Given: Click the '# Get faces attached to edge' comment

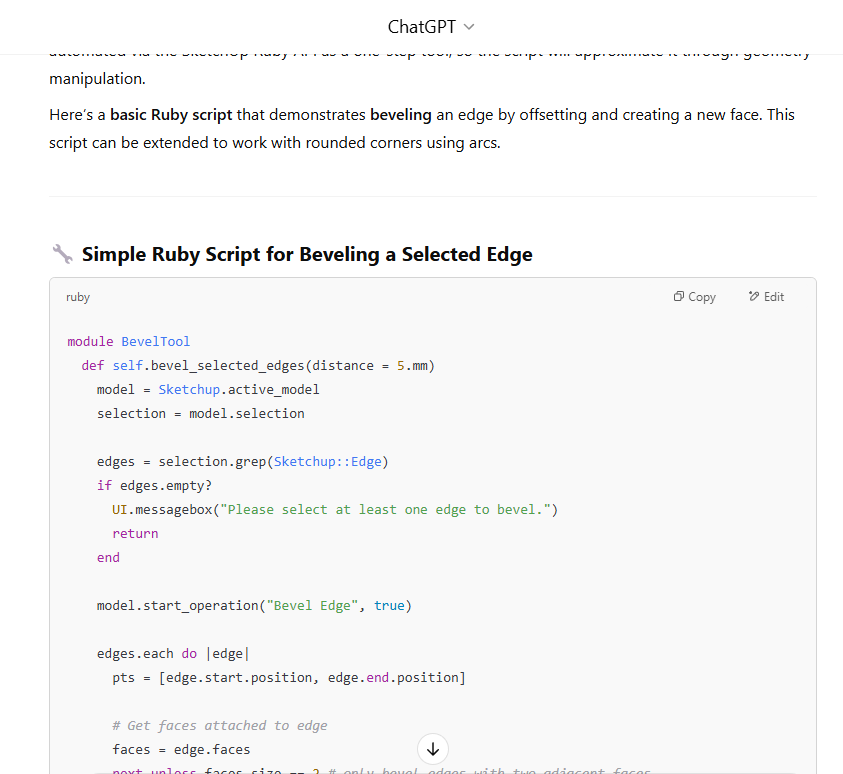Looking at the screenshot, I should [219, 725].
